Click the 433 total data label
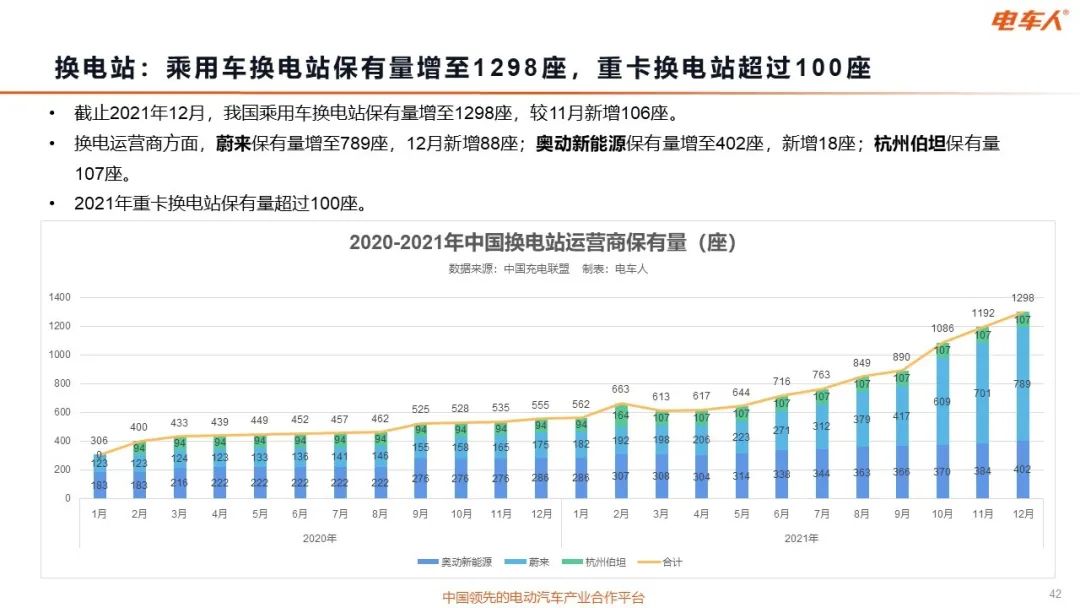Viewport: 1080px width, 608px height. (x=179, y=423)
